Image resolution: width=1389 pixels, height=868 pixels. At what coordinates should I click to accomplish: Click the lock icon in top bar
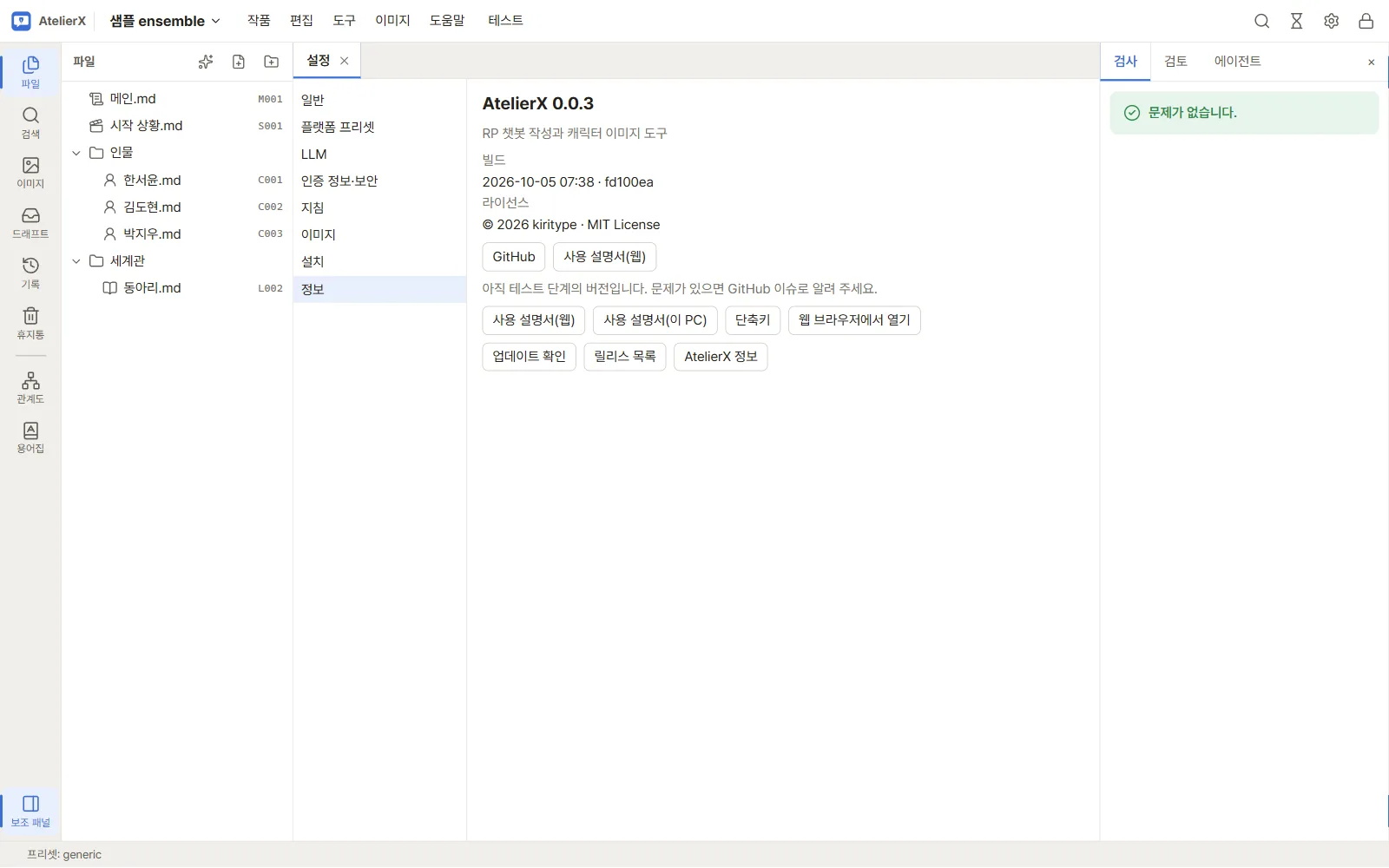click(1366, 21)
